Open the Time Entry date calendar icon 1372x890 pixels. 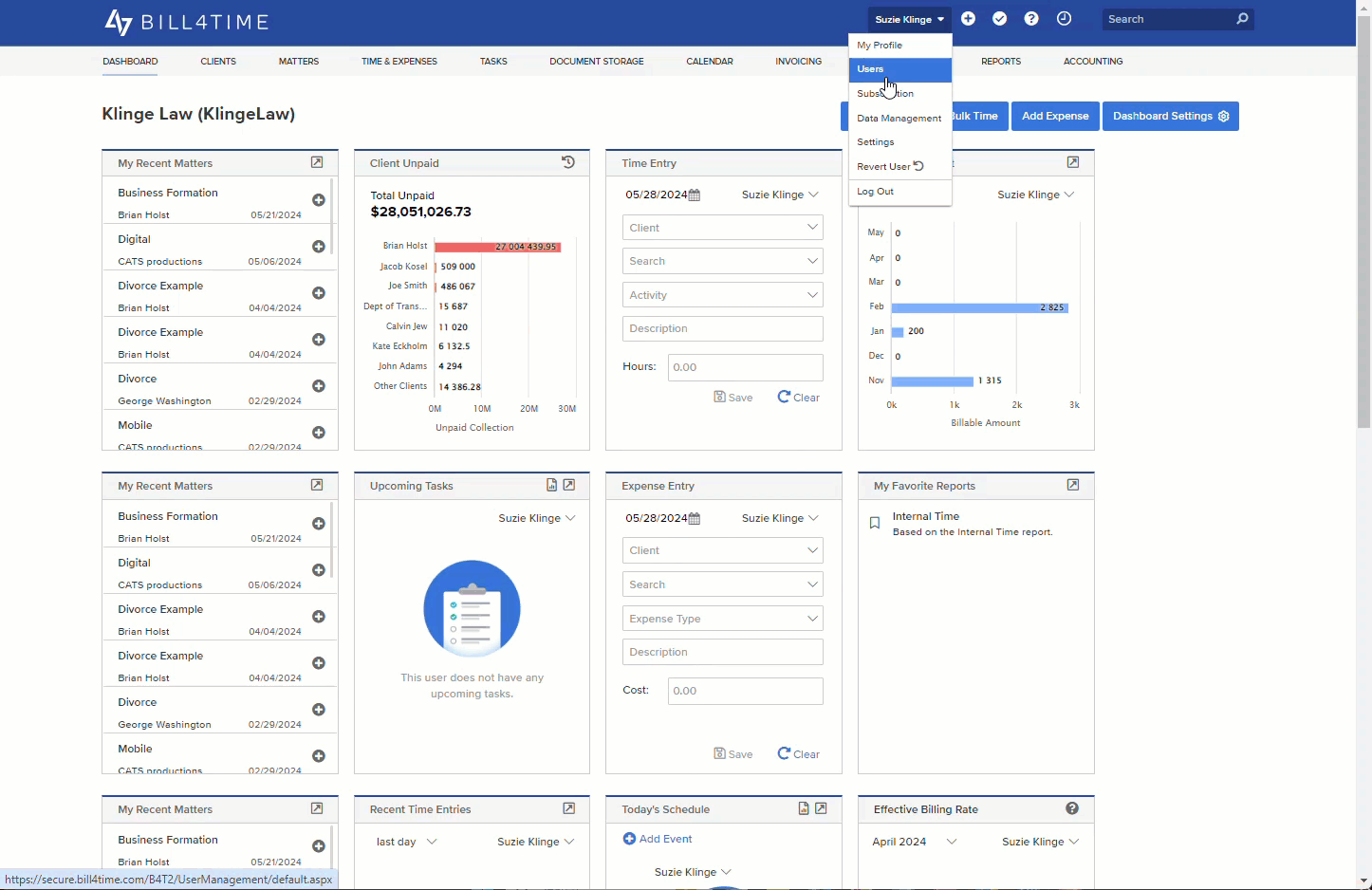(x=694, y=195)
